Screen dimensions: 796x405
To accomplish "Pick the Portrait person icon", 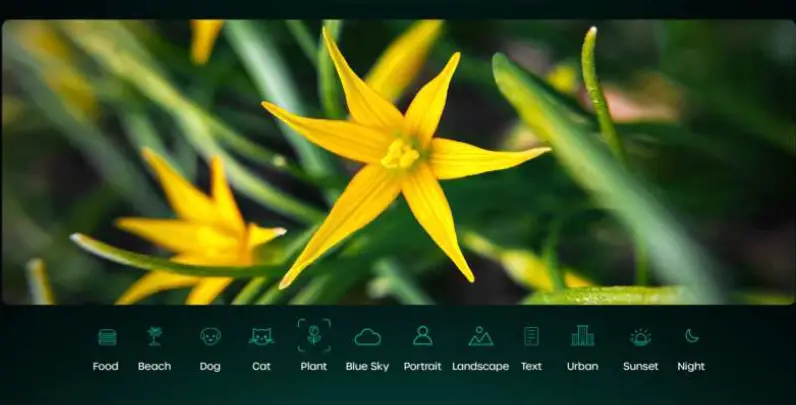I will pyautogui.click(x=423, y=336).
